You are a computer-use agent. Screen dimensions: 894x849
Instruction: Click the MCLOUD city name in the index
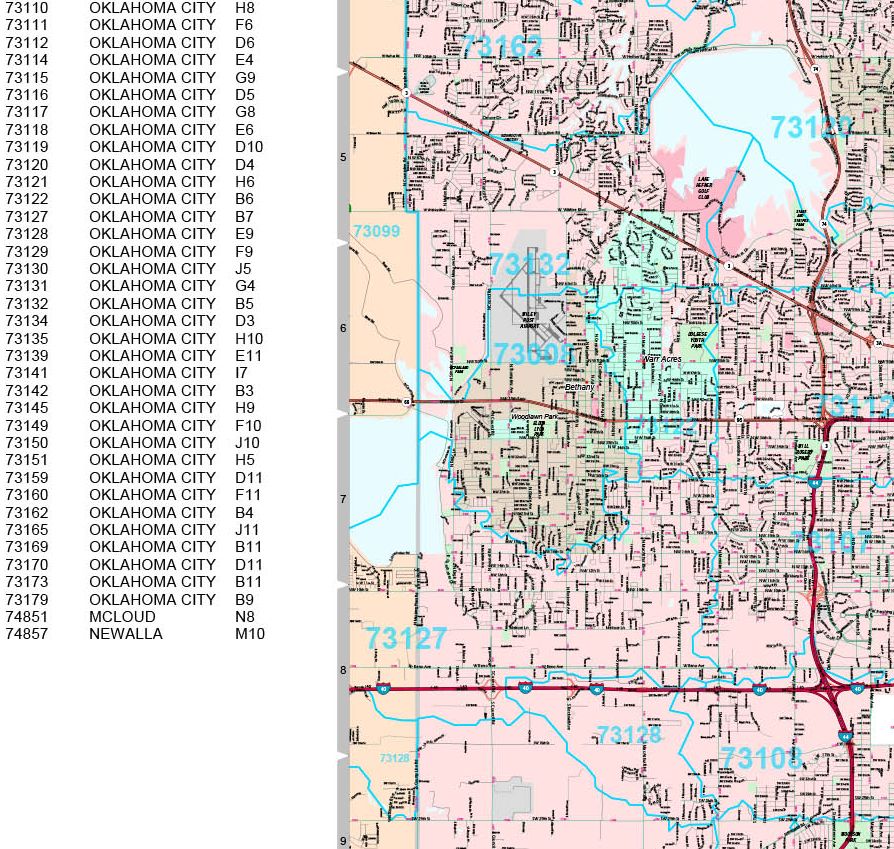coord(122,616)
